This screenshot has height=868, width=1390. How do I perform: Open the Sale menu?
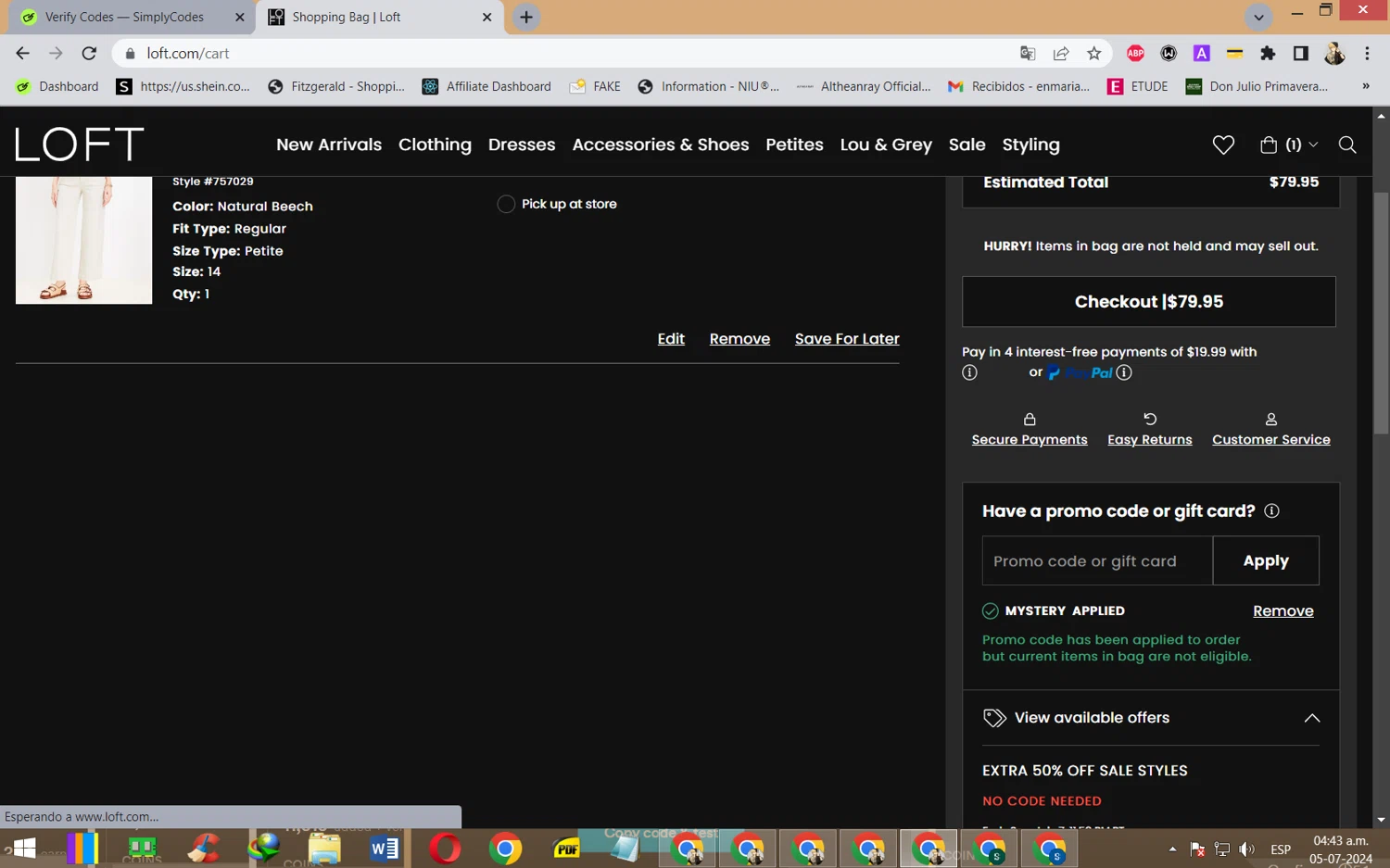tap(967, 145)
